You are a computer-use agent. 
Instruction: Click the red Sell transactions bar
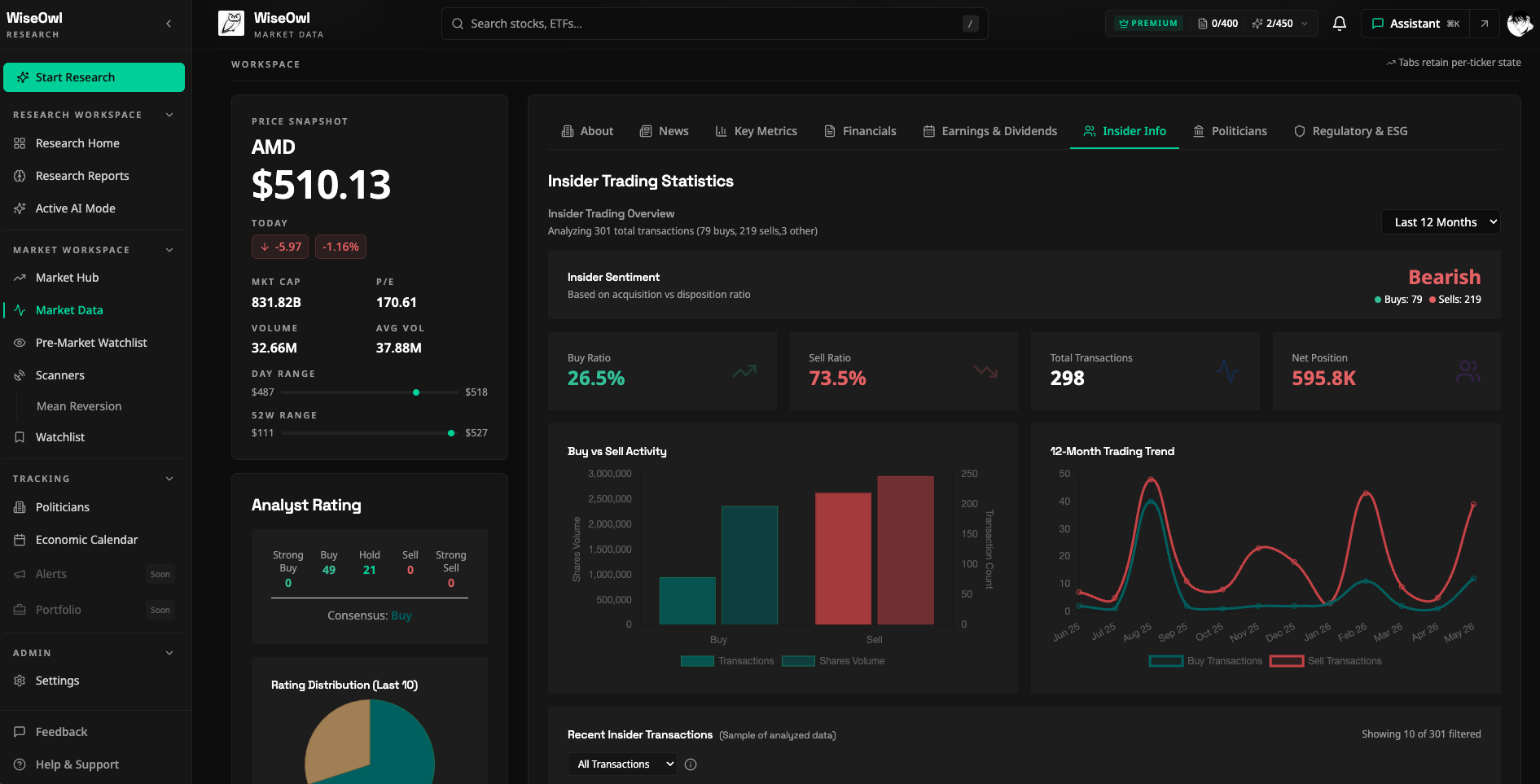click(843, 558)
